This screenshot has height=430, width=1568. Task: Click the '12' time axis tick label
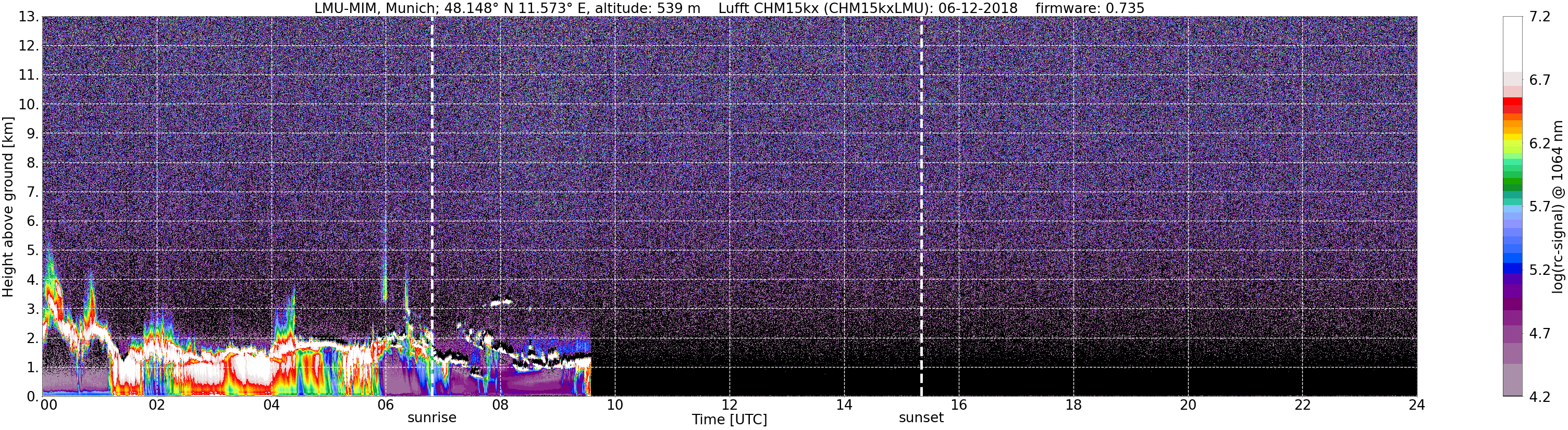tap(729, 405)
